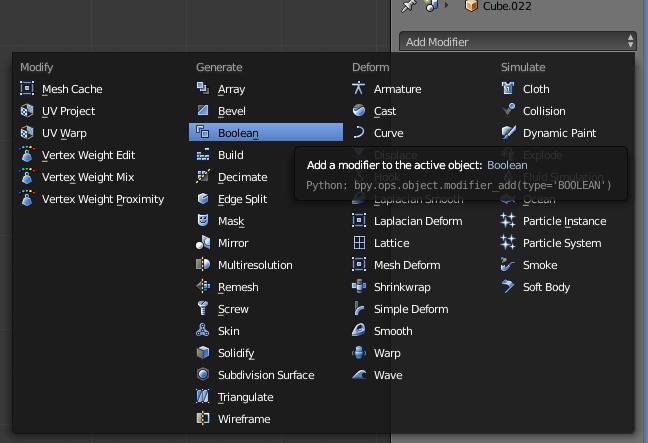
Task: Click the Edge Split modifier icon
Action: point(202,198)
